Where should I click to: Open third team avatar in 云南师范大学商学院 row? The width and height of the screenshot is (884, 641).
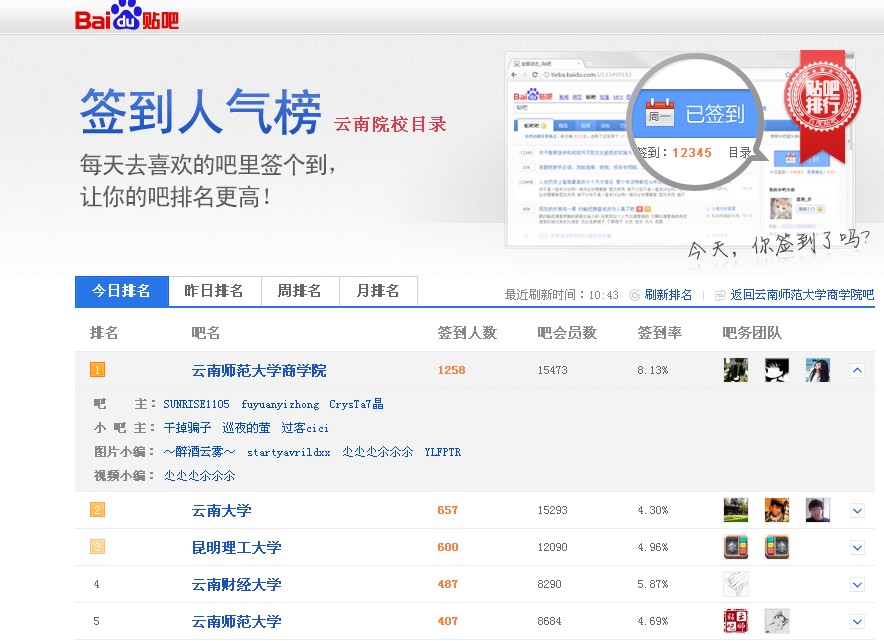pyautogui.click(x=817, y=370)
